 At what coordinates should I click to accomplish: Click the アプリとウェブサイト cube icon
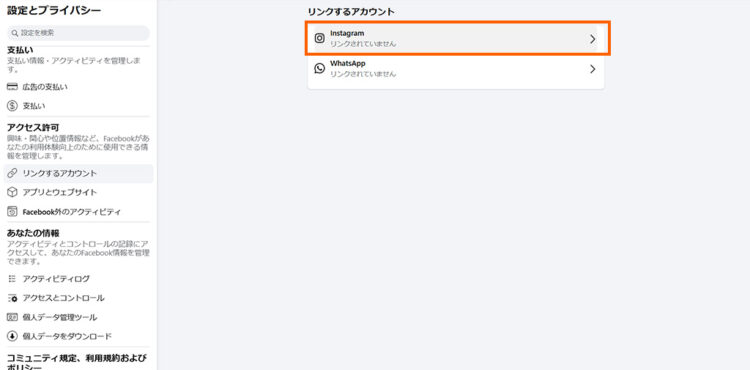coord(12,192)
